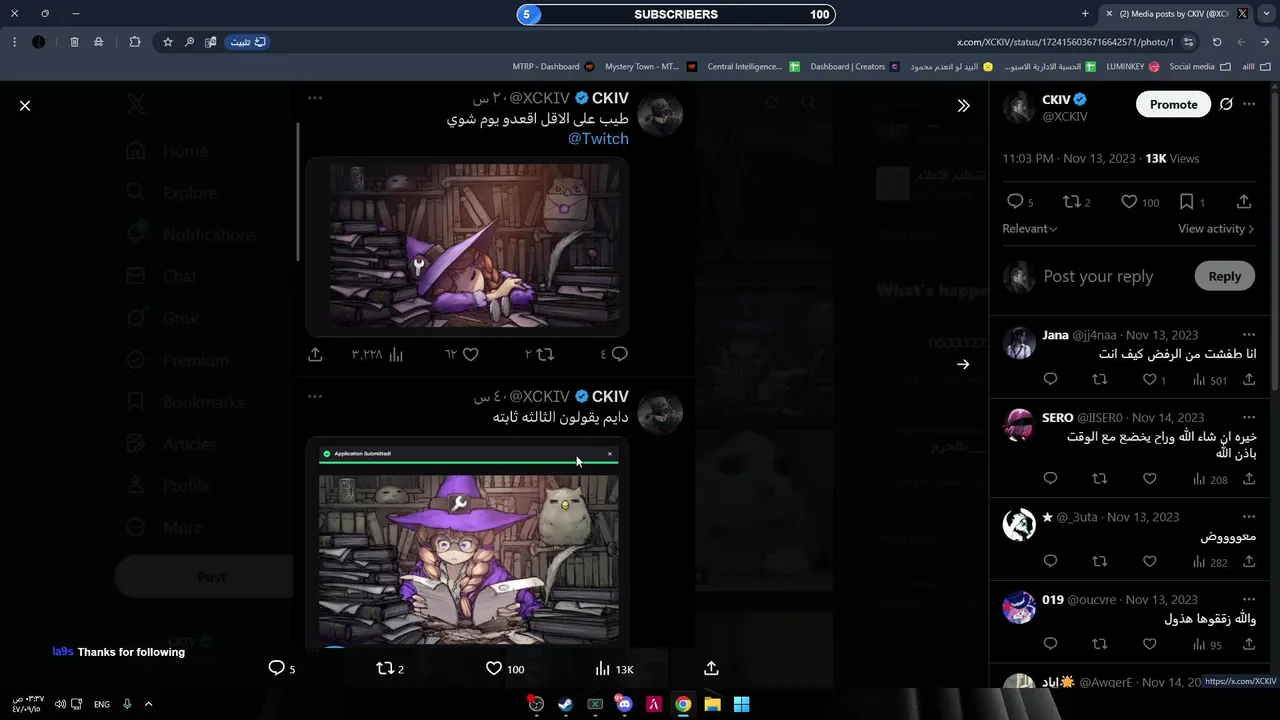
Task: Open more menu on SERO's reply
Action: [1249, 418]
